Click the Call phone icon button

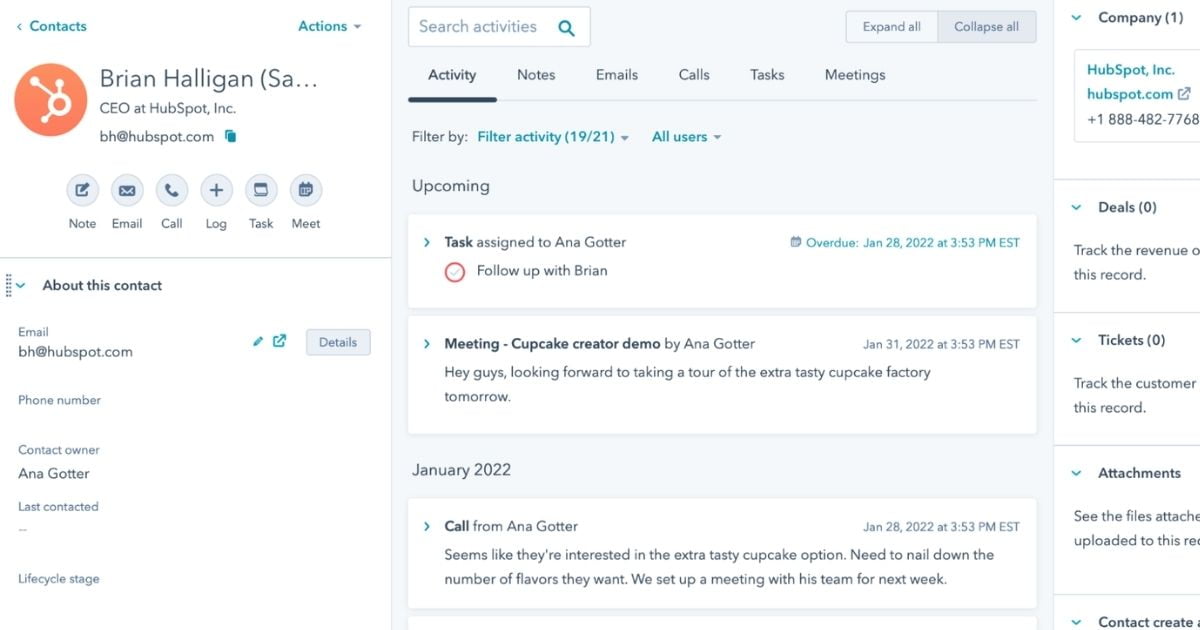[x=172, y=190]
